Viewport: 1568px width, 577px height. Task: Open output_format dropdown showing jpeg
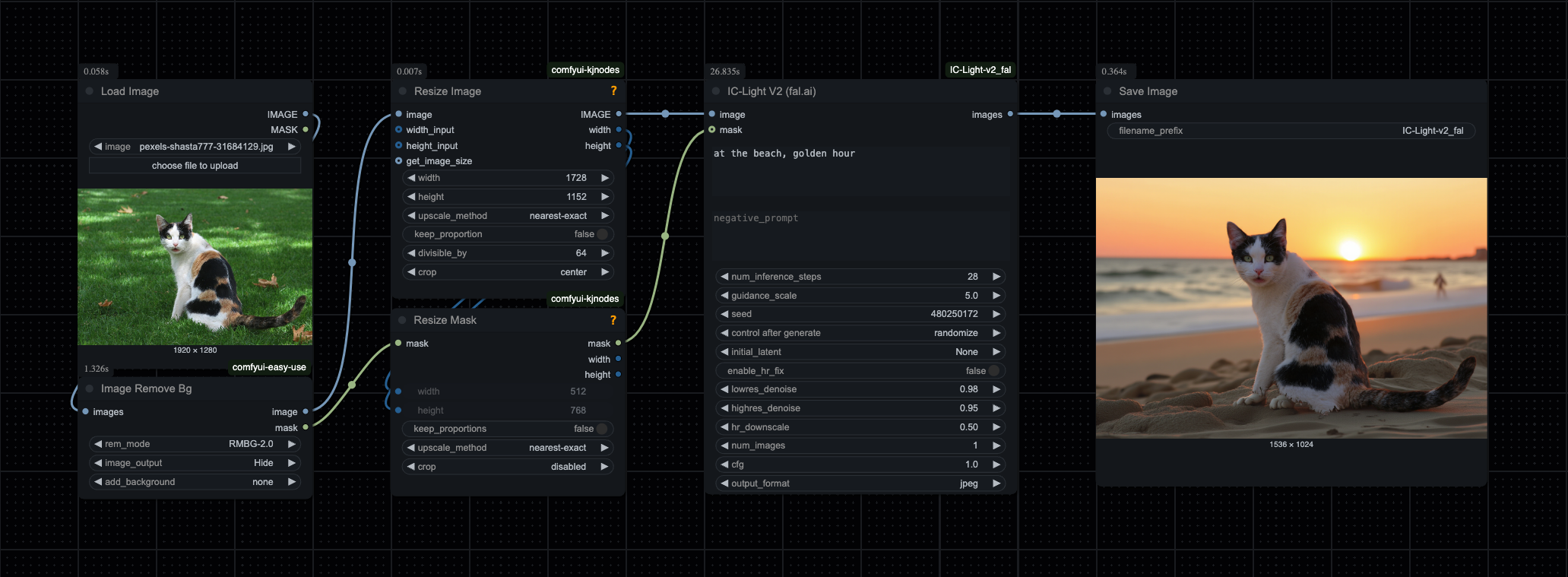click(860, 483)
